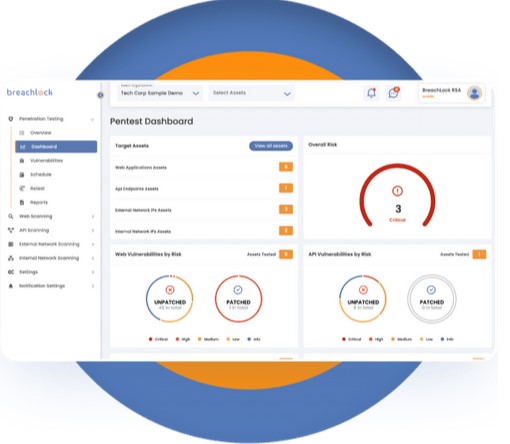Go to Vulnerabilities in the sidebar
Viewport: 510px width, 444px height.
pyautogui.click(x=46, y=161)
